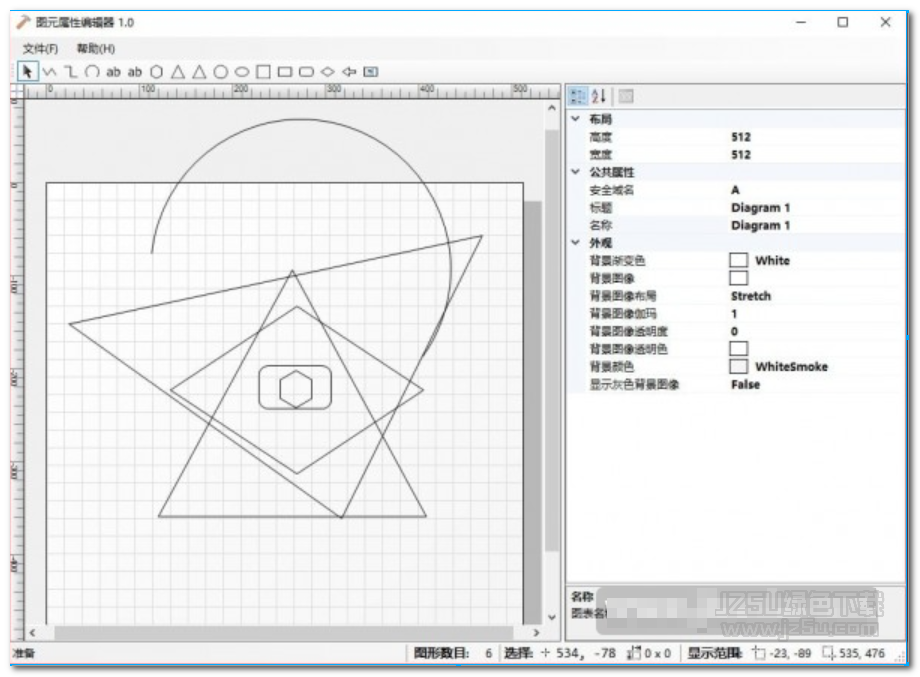Sort properties alphabetically
Screen dimensions: 920x677
point(598,96)
